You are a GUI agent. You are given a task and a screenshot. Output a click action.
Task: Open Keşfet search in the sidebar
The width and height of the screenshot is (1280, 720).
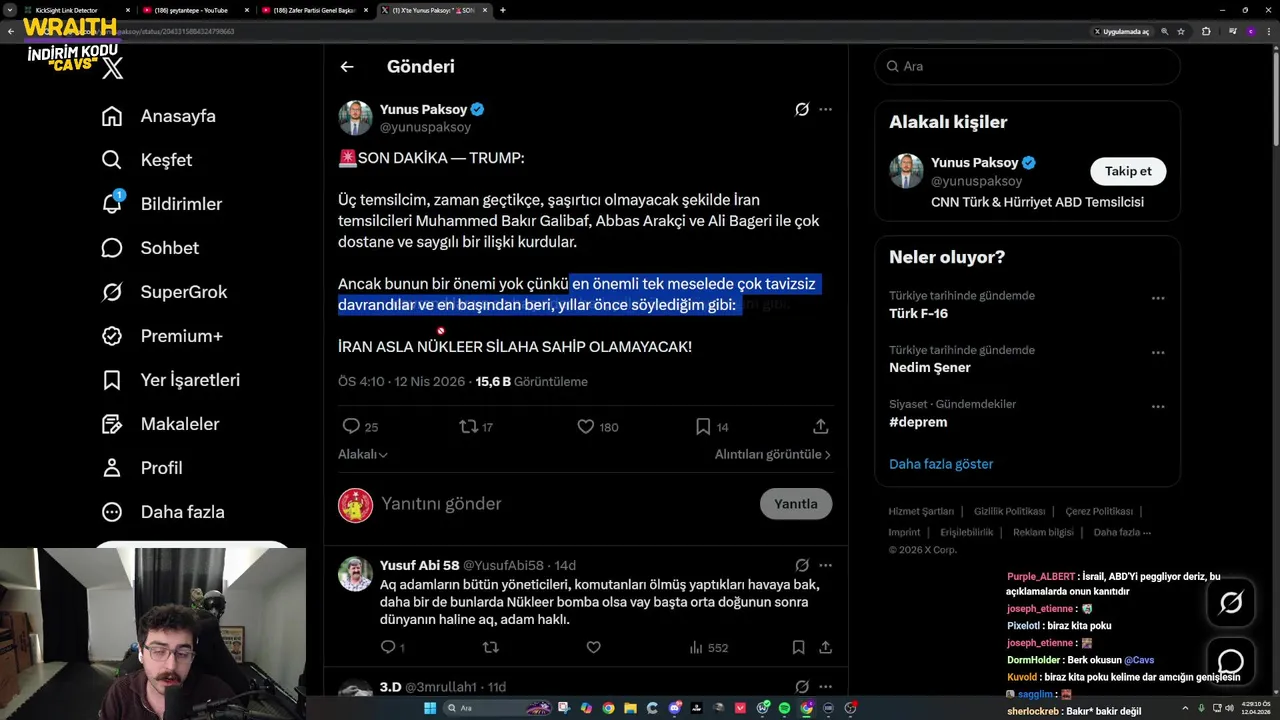[x=146, y=160]
